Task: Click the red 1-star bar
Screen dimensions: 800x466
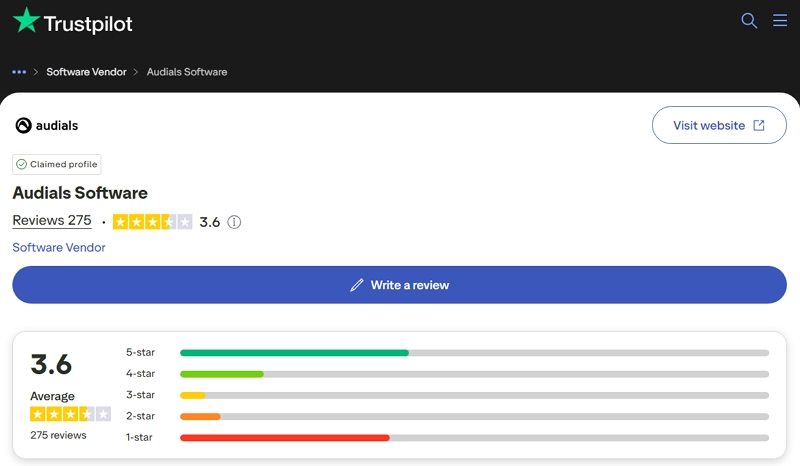Action: 285,438
